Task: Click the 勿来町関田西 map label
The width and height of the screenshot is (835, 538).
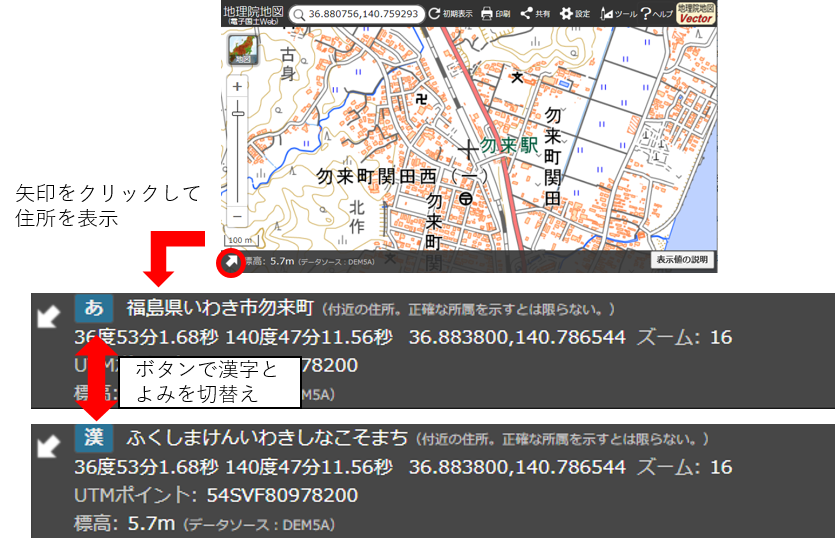Action: click(376, 176)
